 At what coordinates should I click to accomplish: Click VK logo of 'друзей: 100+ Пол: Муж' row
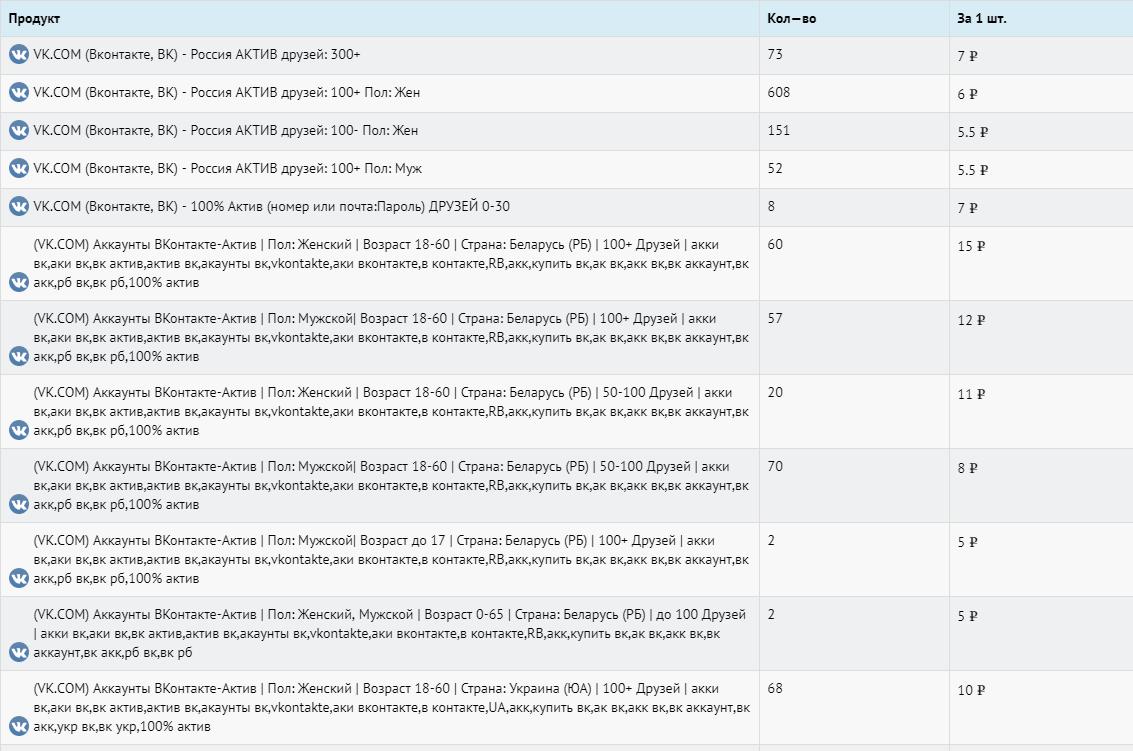pyautogui.click(x=19, y=168)
